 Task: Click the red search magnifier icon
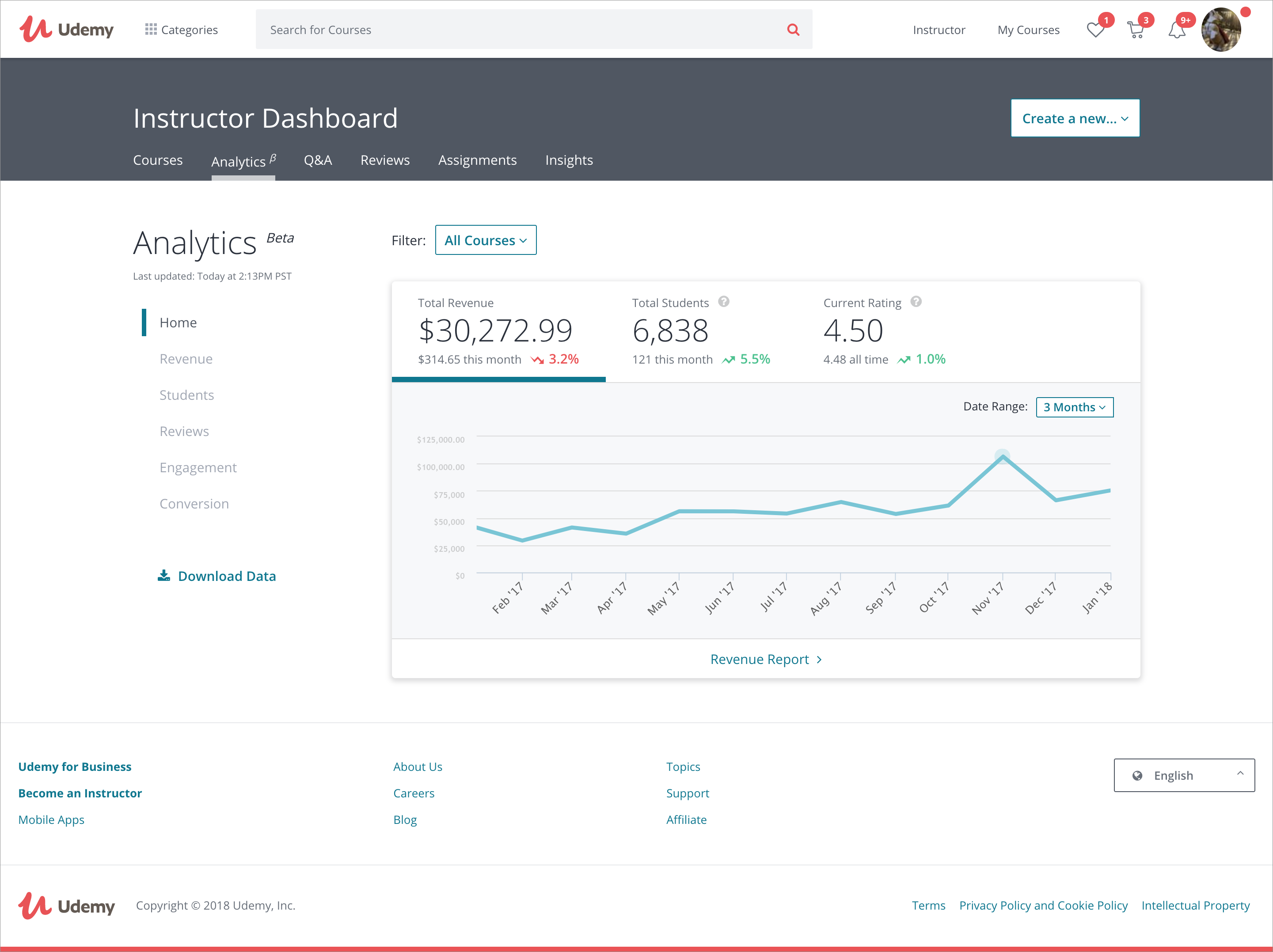click(x=793, y=29)
